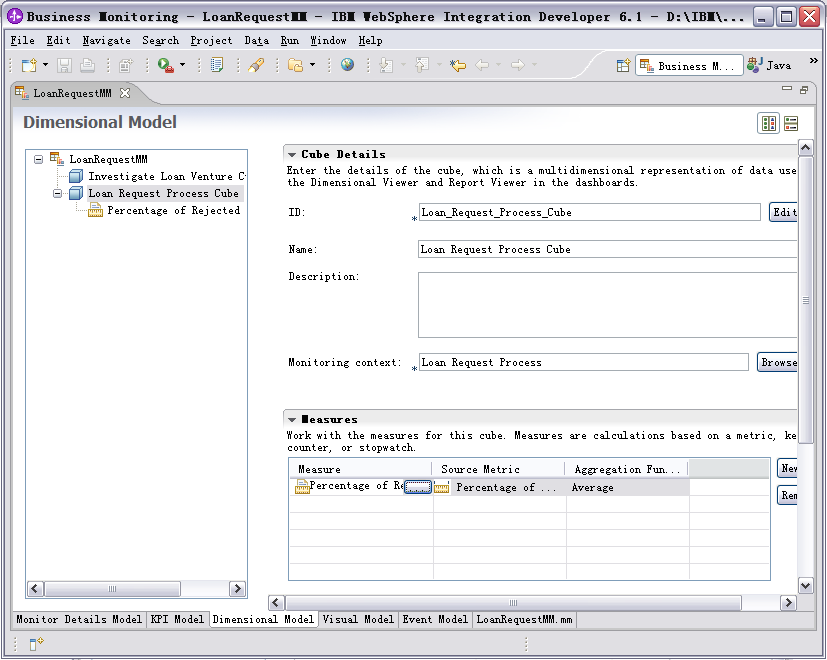
Task: Click the cube ID input field
Action: click(589, 212)
